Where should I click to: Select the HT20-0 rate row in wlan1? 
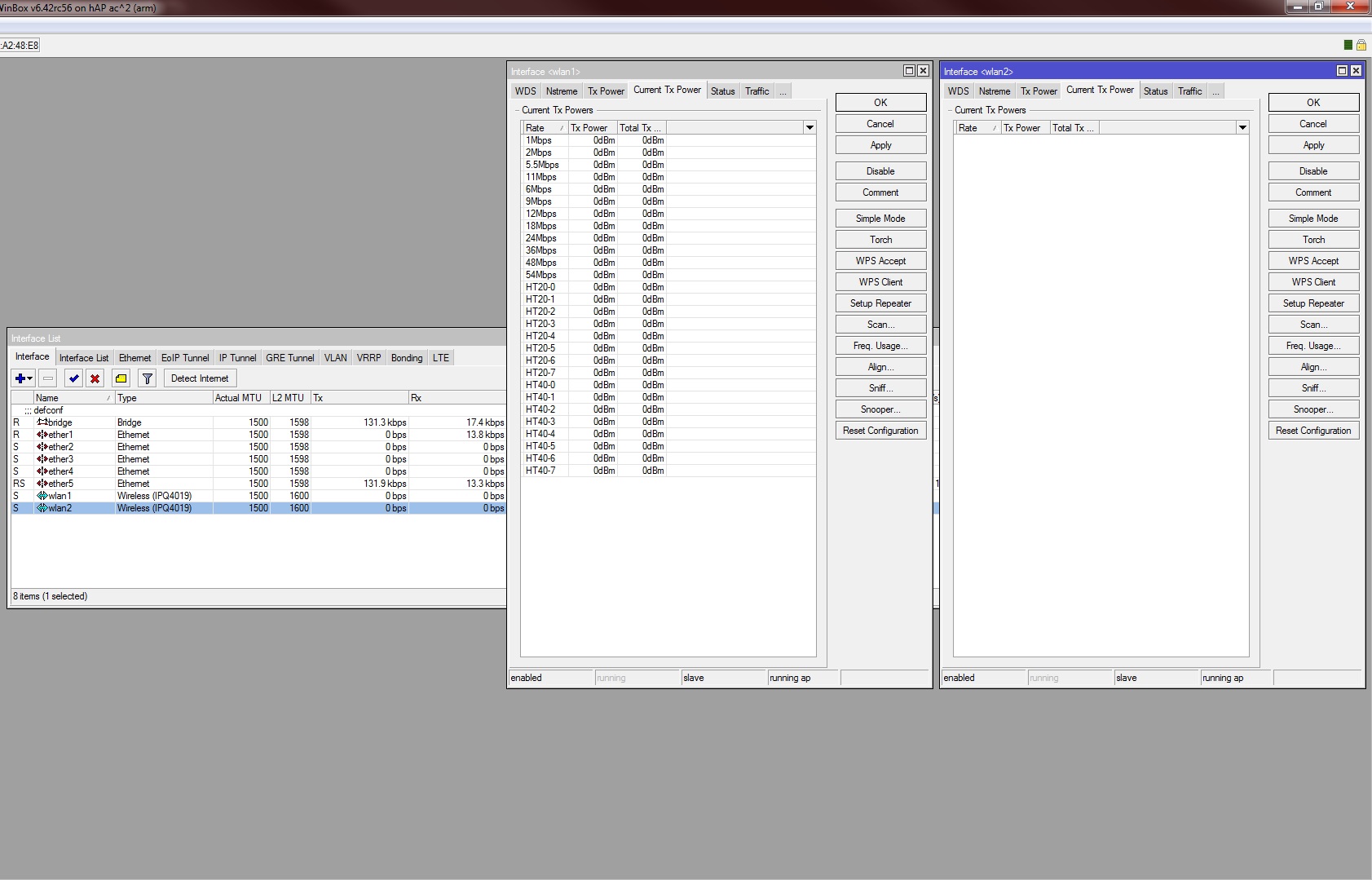click(540, 287)
